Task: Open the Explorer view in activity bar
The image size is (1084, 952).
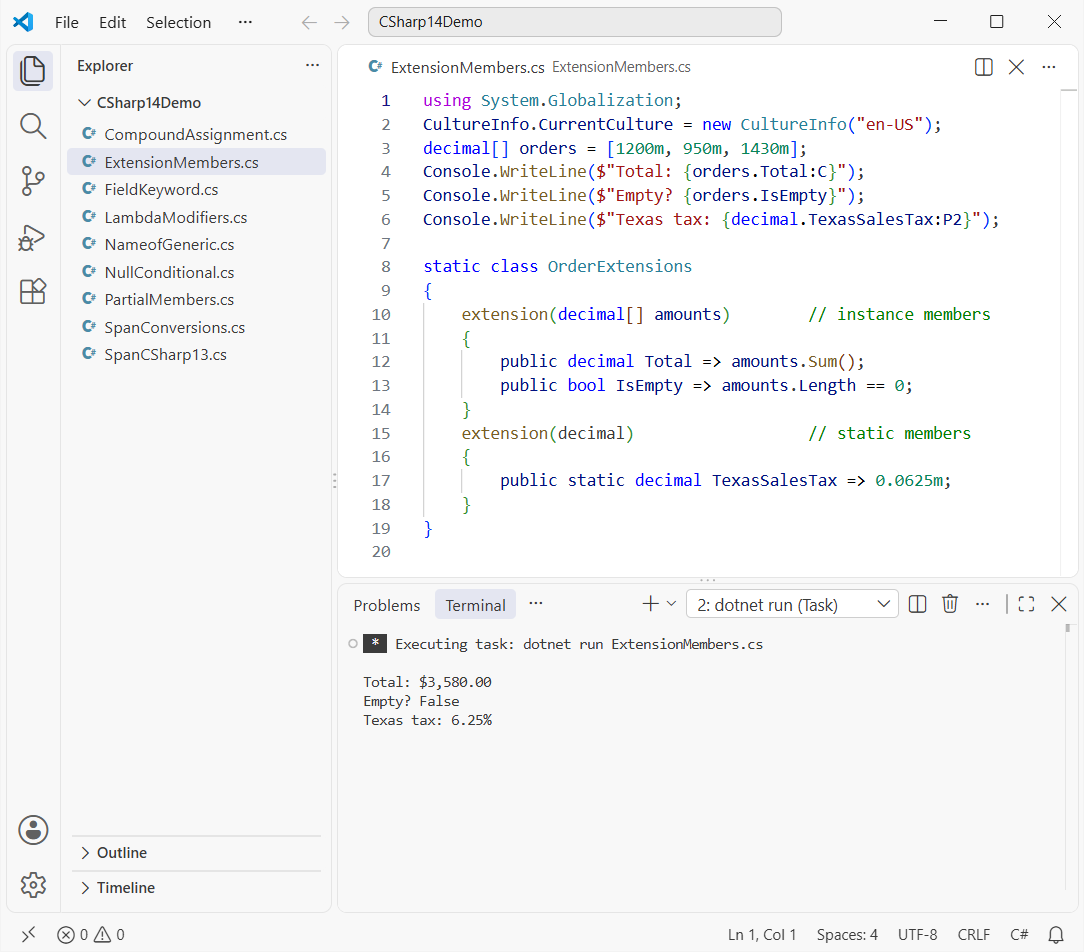Action: pos(32,71)
